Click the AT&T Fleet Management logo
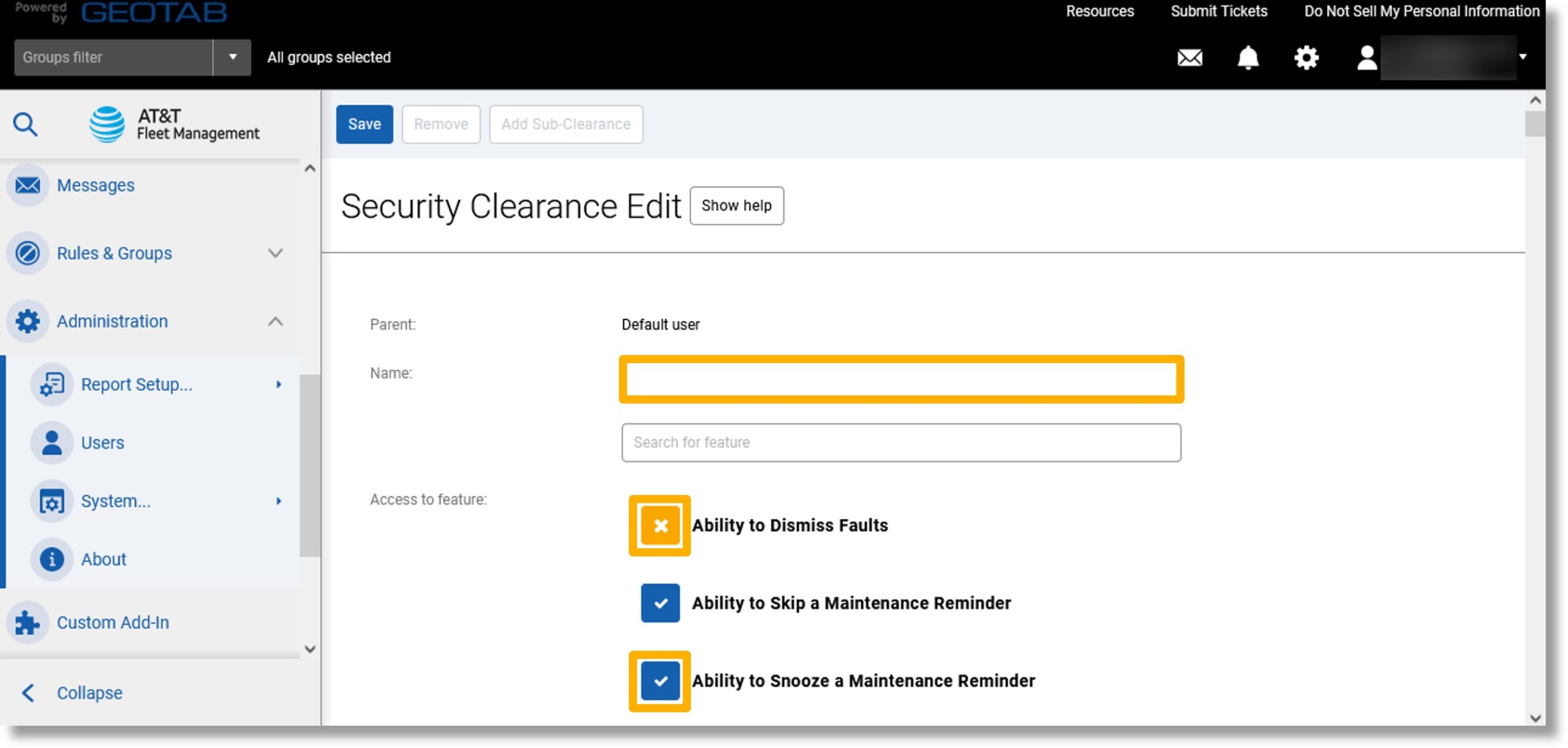The image size is (1568, 748). 174,124
